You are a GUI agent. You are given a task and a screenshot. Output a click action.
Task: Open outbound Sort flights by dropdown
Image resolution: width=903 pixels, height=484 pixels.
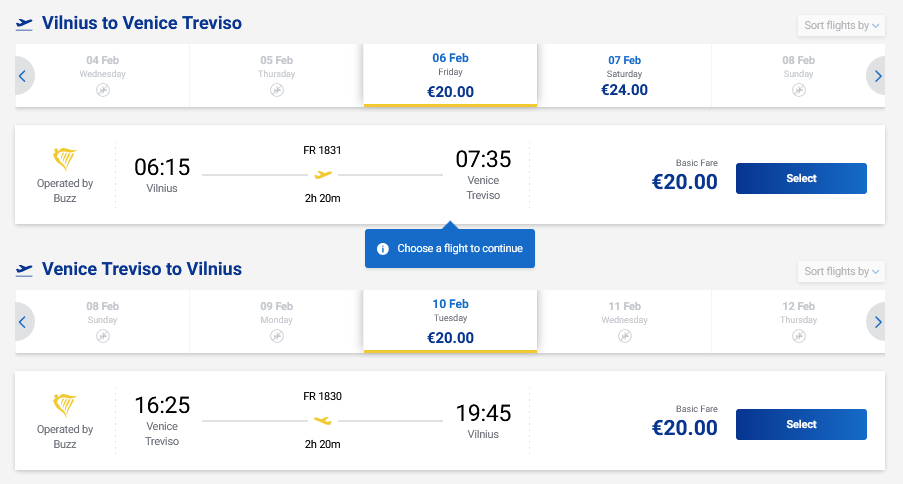841,25
